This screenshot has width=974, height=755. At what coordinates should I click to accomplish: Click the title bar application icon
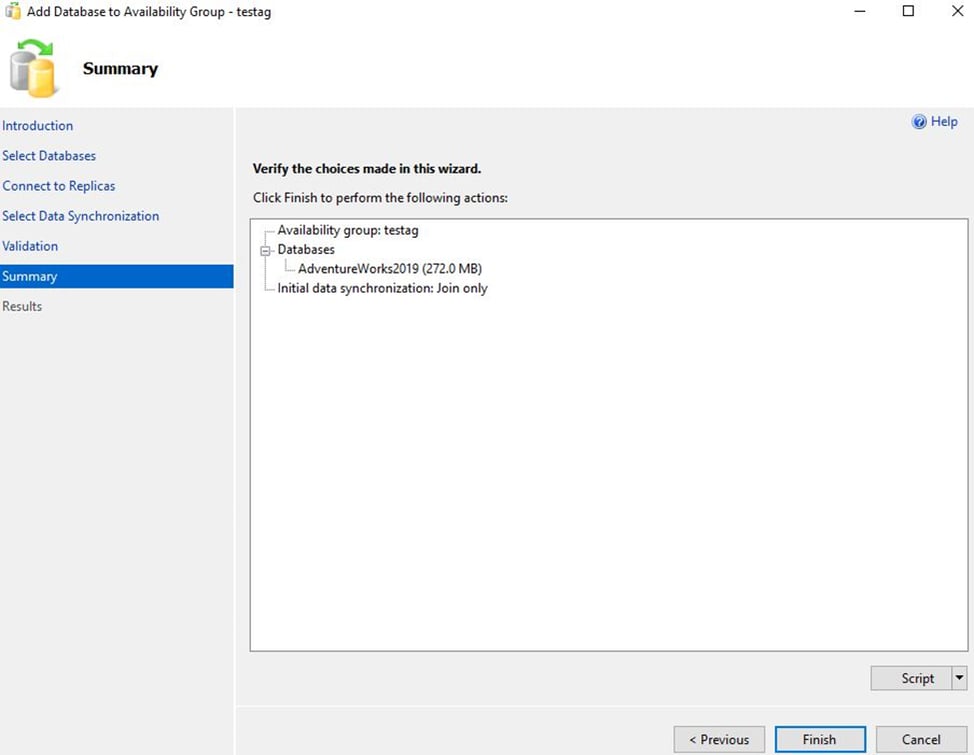coord(12,12)
